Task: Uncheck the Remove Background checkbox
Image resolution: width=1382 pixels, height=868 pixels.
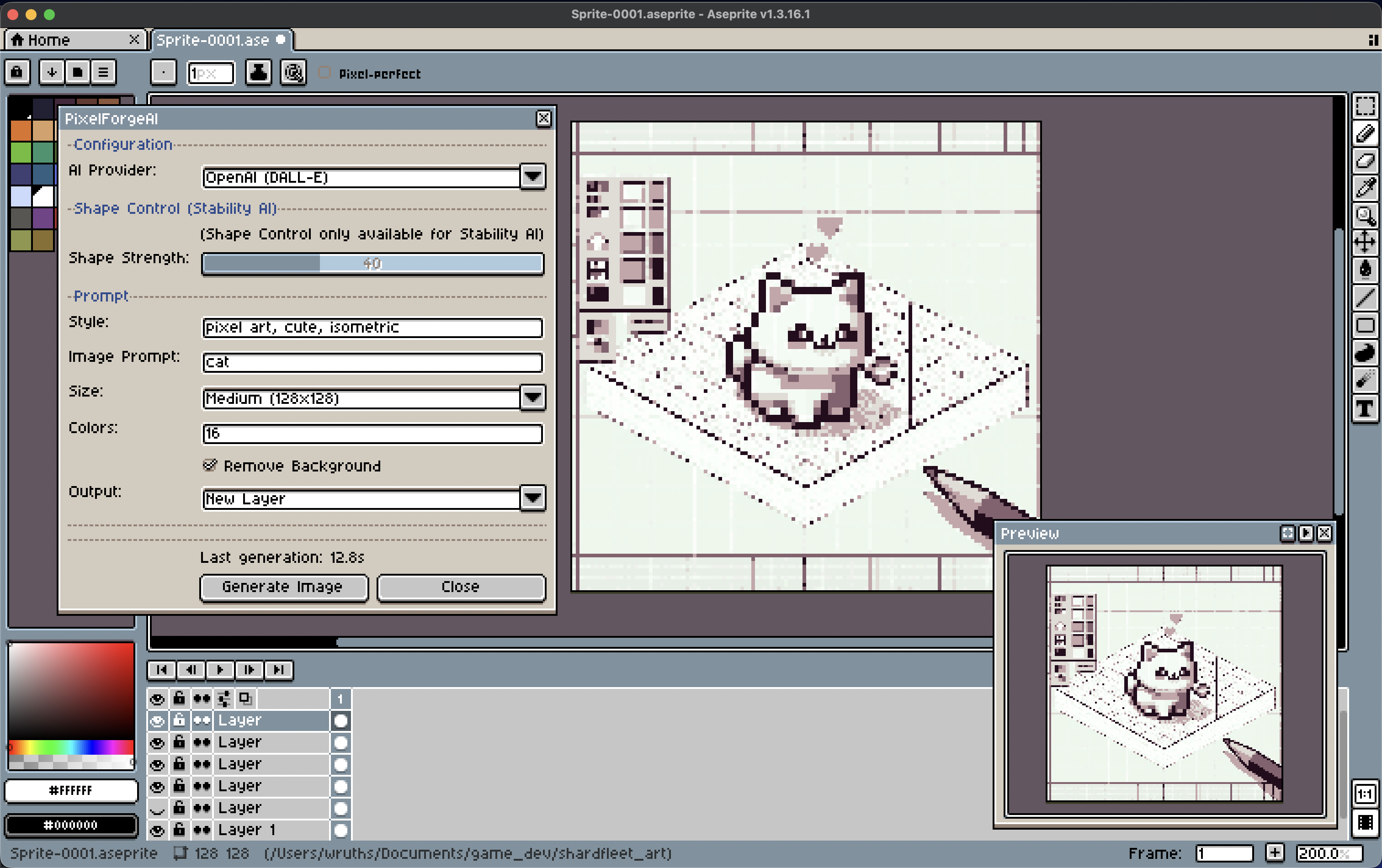Action: coord(210,465)
